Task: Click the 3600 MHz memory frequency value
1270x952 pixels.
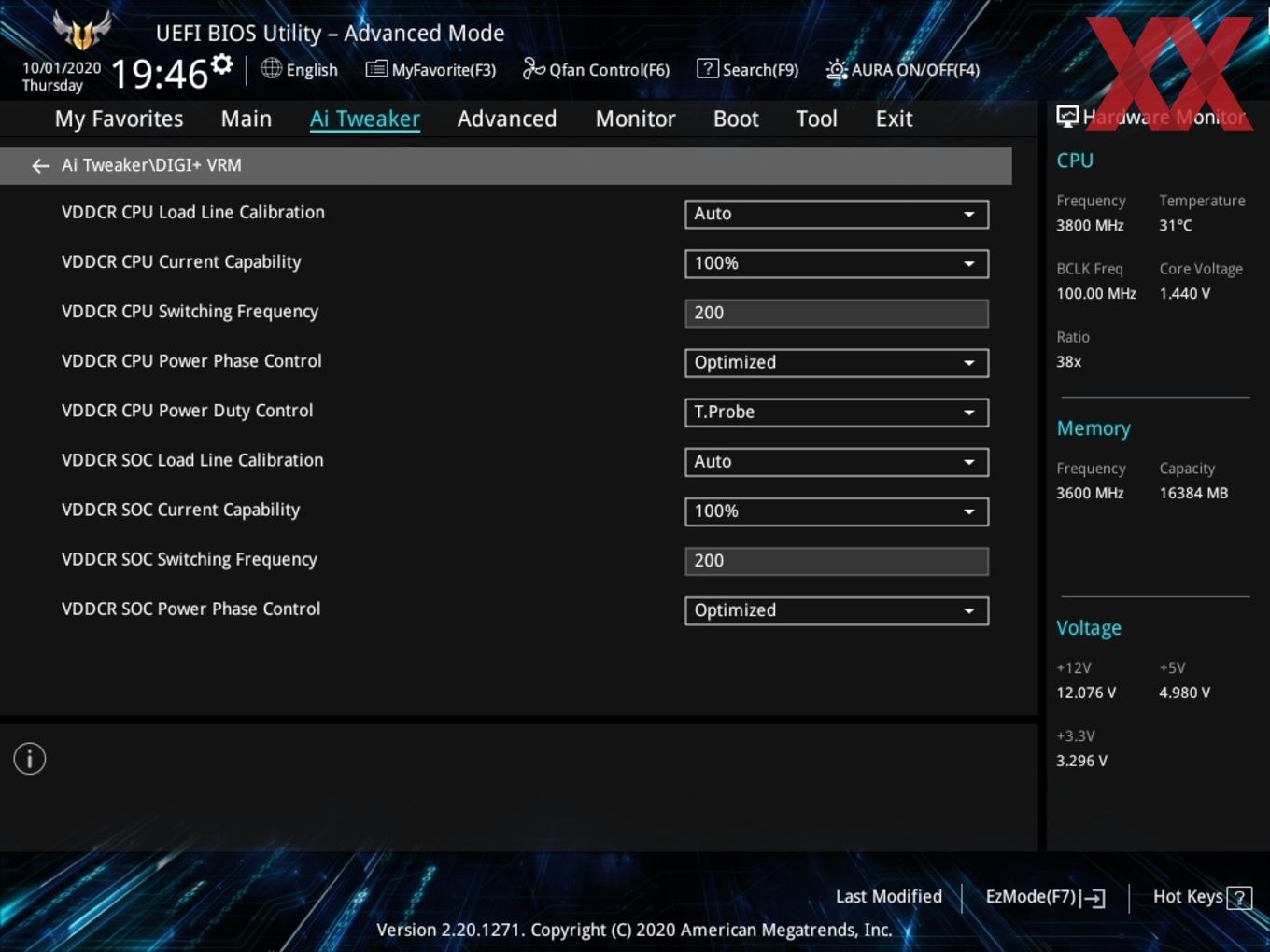Action: (x=1090, y=493)
